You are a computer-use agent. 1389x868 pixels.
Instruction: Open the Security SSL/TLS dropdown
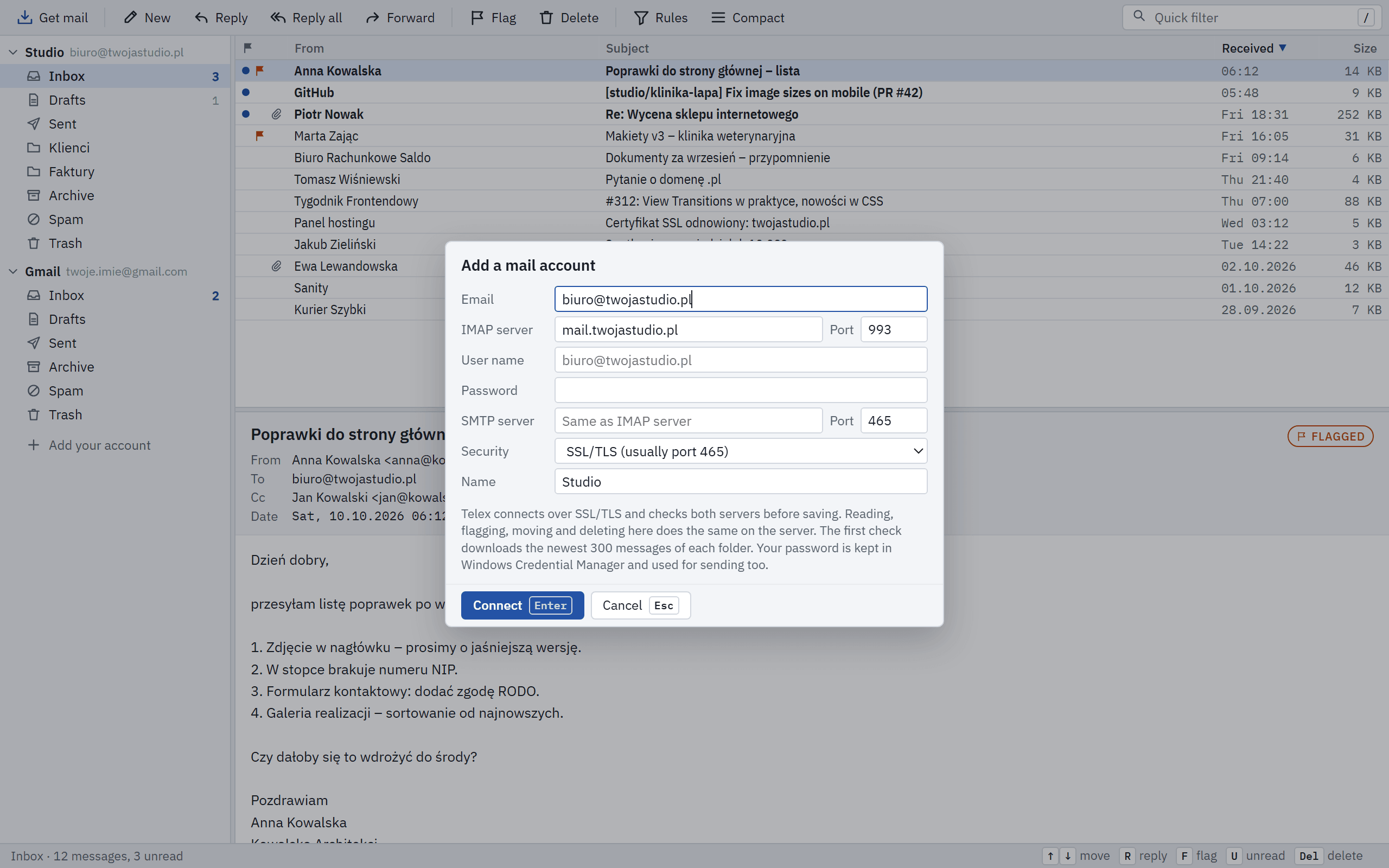741,451
